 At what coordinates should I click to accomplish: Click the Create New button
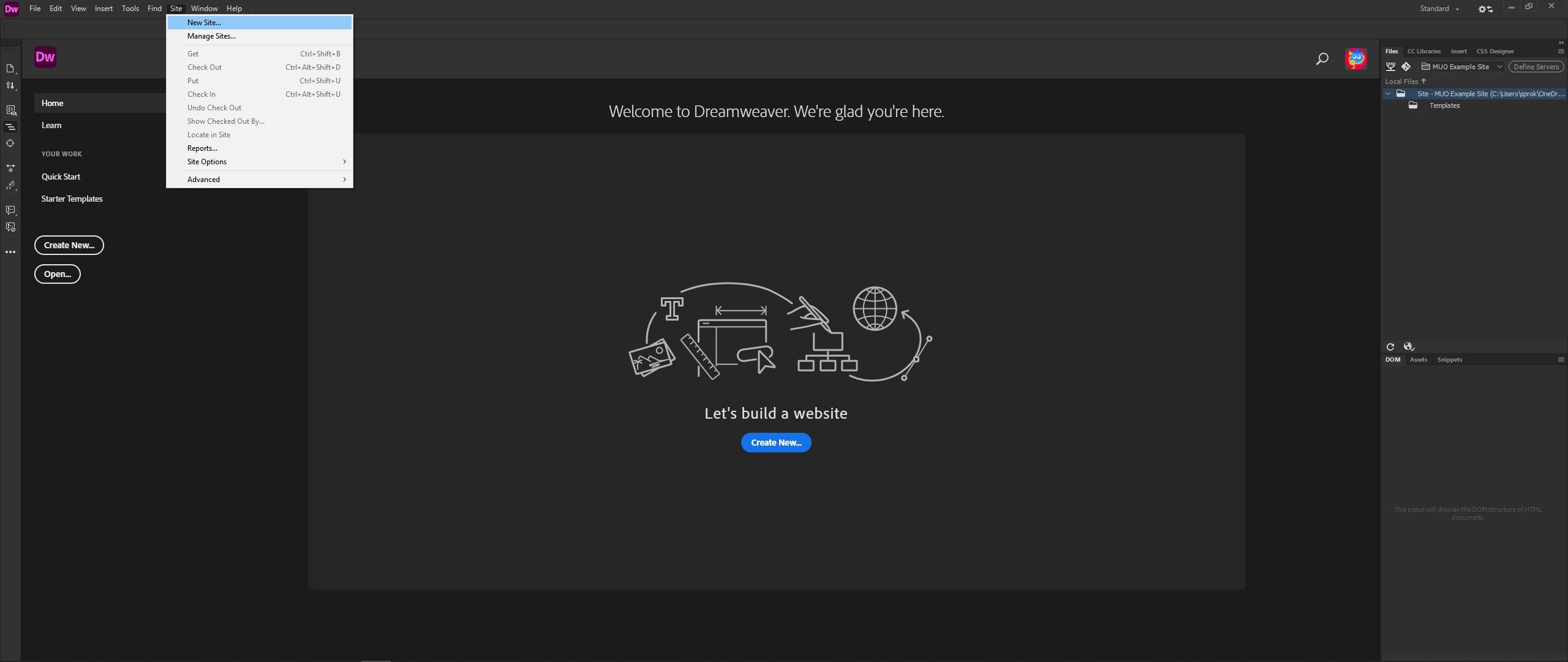tap(775, 442)
